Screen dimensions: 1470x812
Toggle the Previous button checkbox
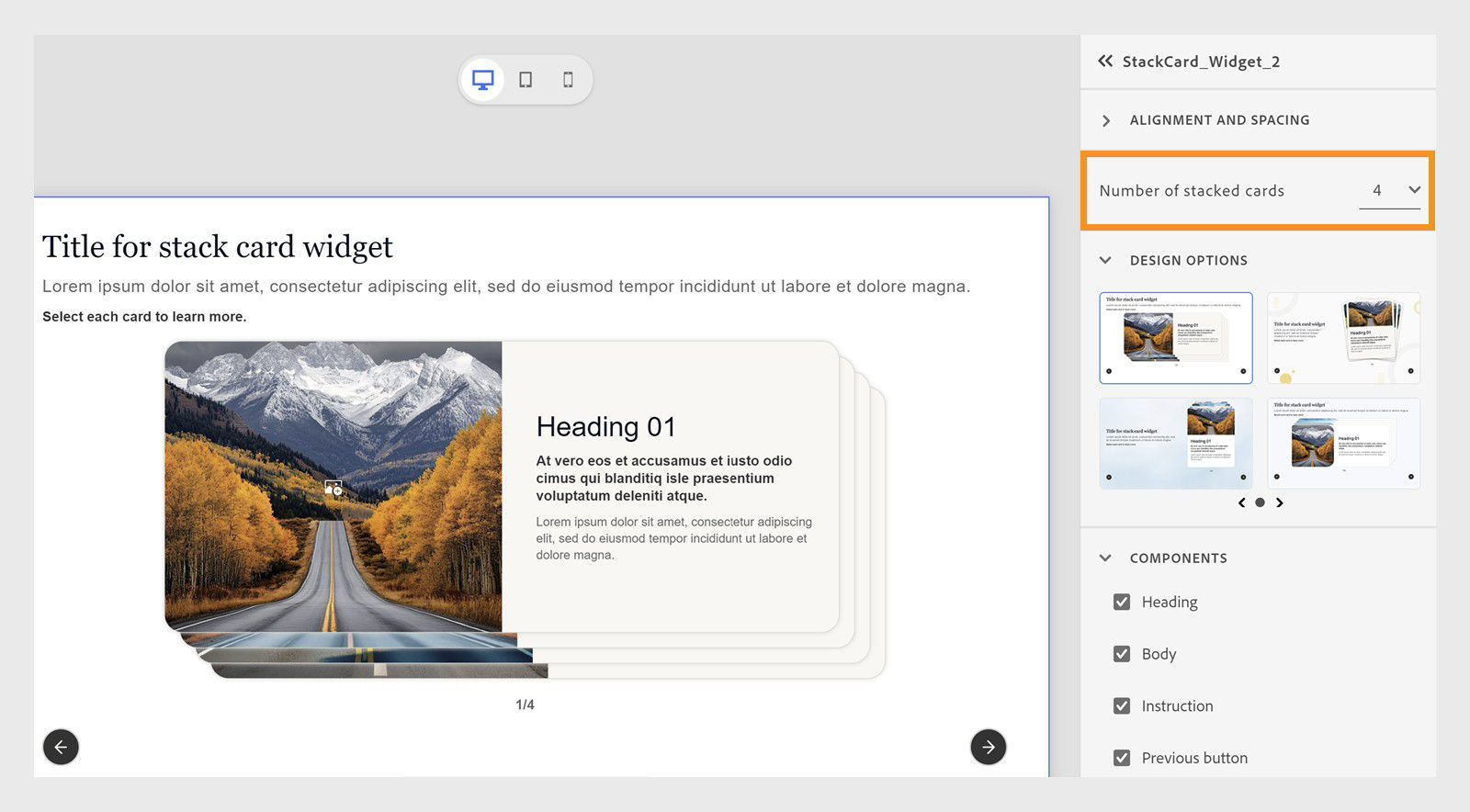(1122, 758)
